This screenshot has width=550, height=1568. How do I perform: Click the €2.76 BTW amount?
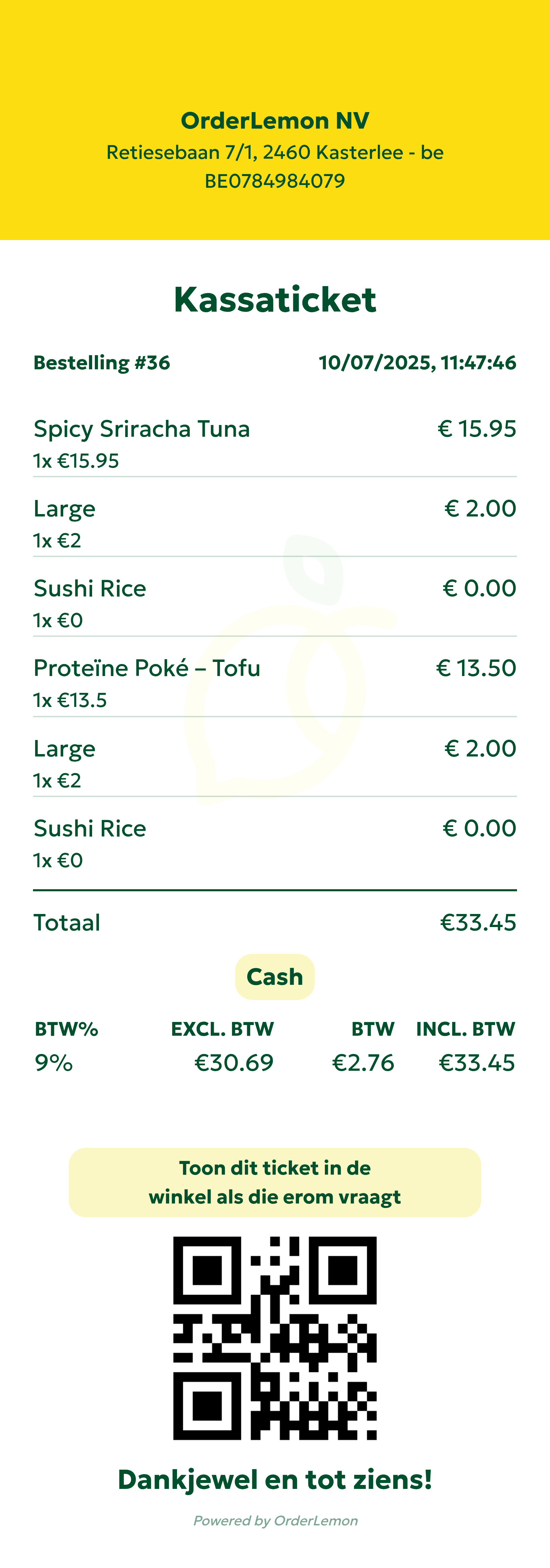coord(363,1063)
